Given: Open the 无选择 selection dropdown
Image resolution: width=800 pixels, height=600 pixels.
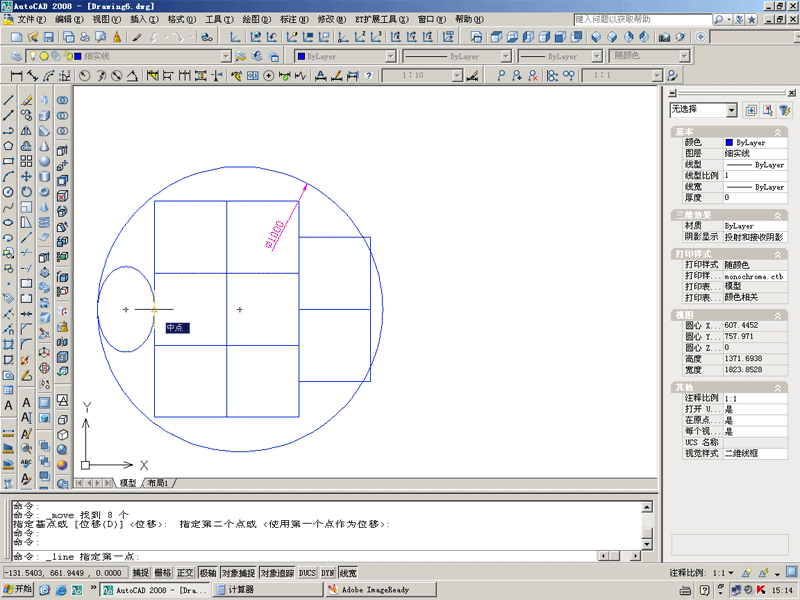Looking at the screenshot, I should 732,110.
